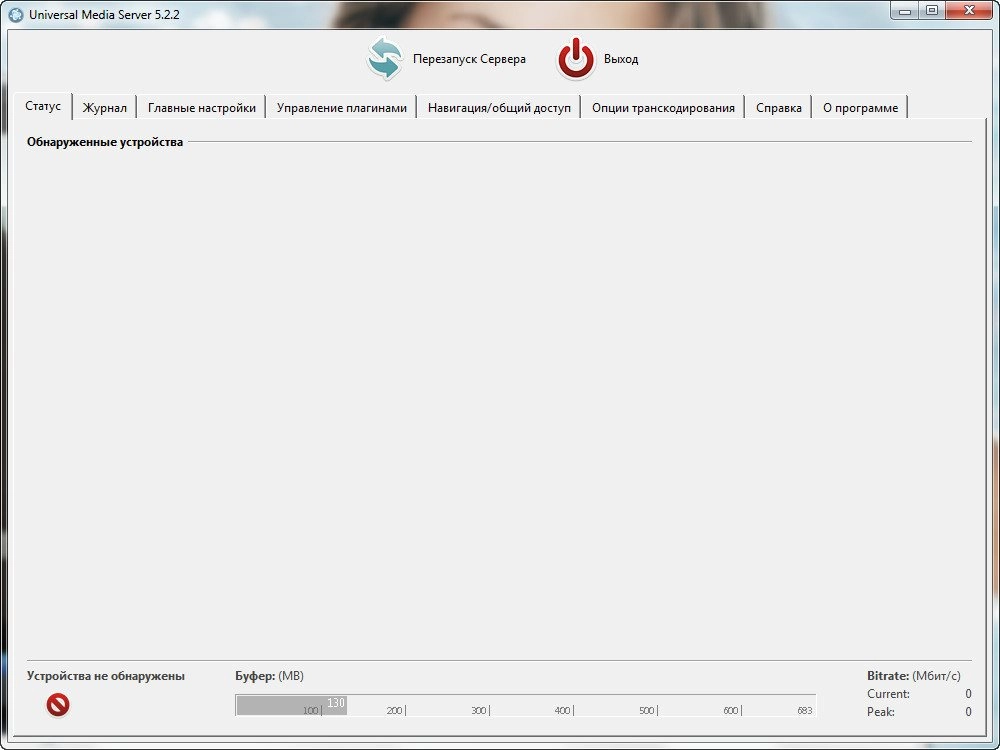1000x750 pixels.
Task: Click the Current bitrate value row
Action: (919, 694)
